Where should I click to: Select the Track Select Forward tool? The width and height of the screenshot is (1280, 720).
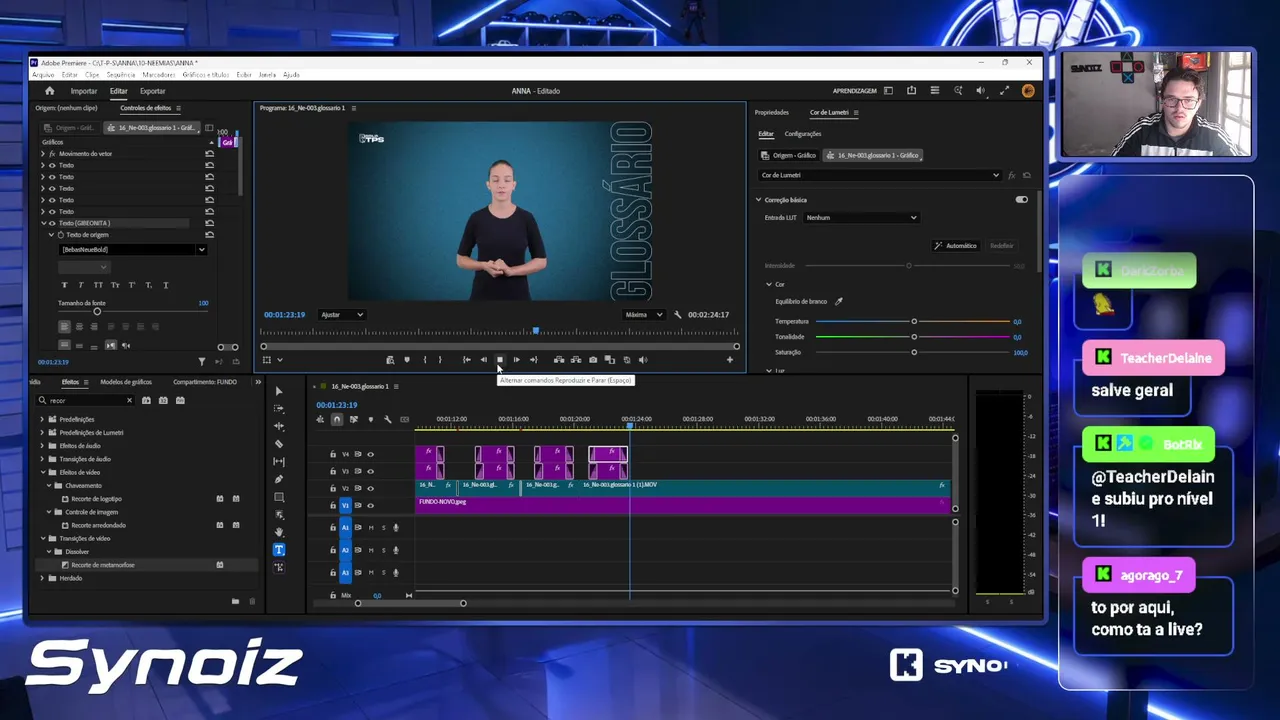[279, 409]
